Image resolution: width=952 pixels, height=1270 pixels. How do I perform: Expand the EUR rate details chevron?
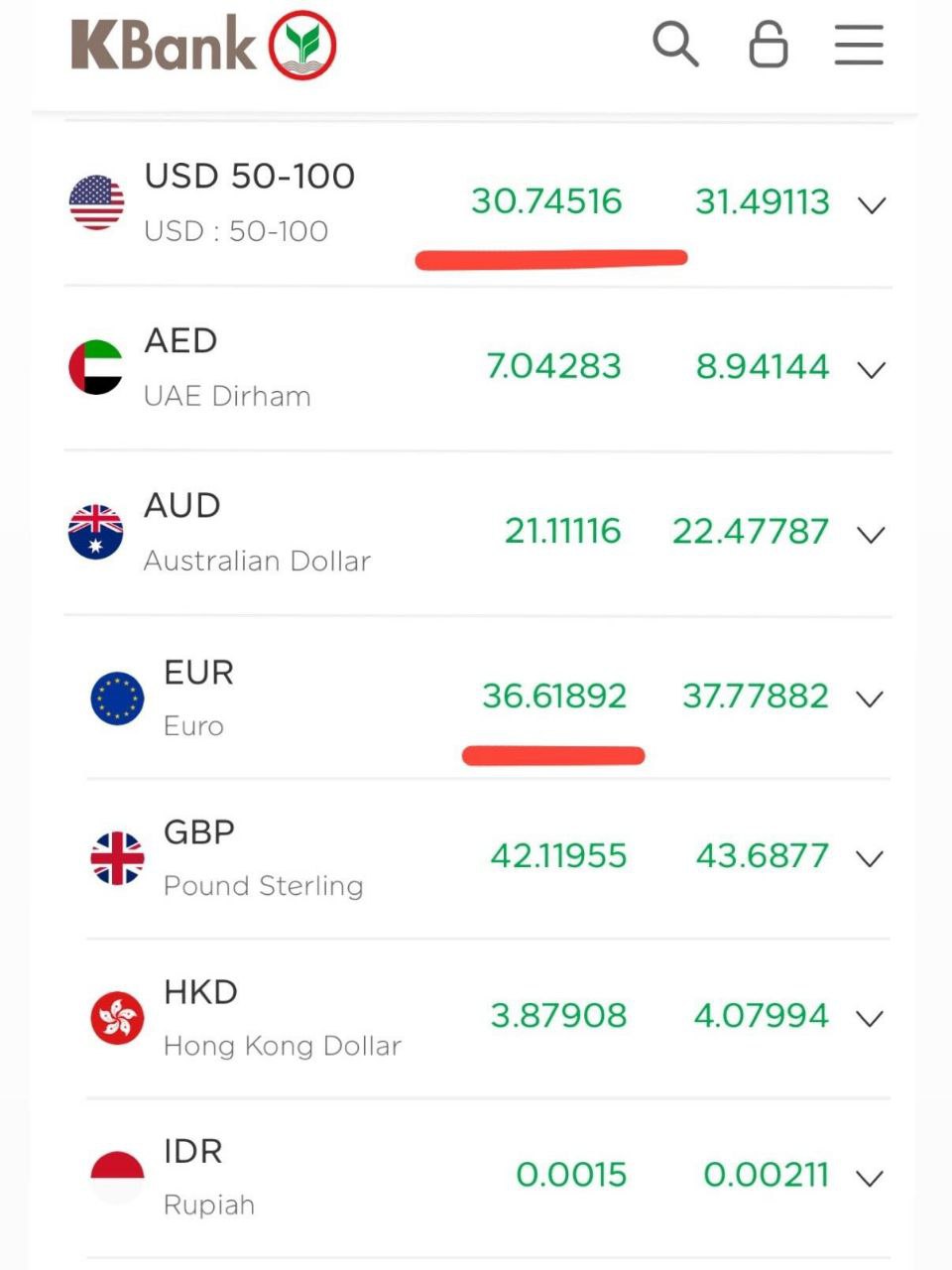[870, 699]
